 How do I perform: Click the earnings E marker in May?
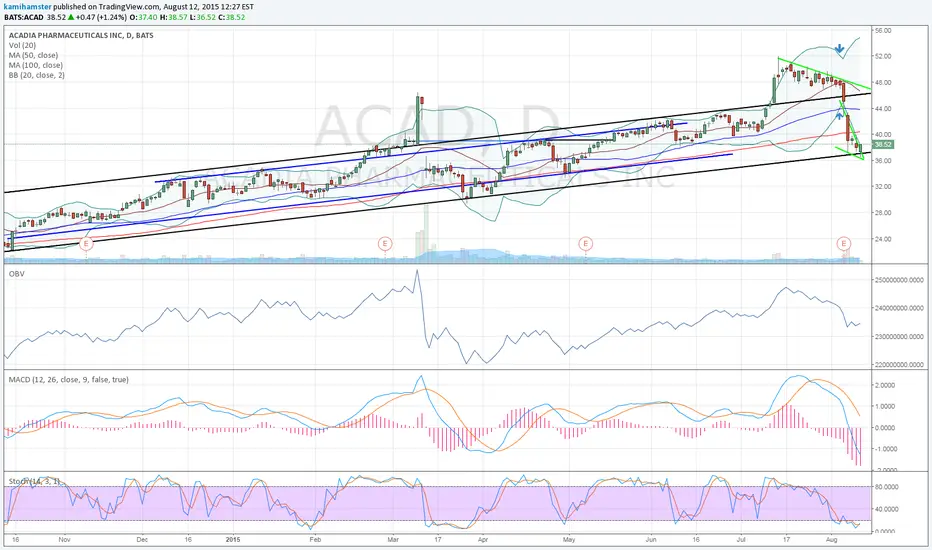[x=586, y=243]
